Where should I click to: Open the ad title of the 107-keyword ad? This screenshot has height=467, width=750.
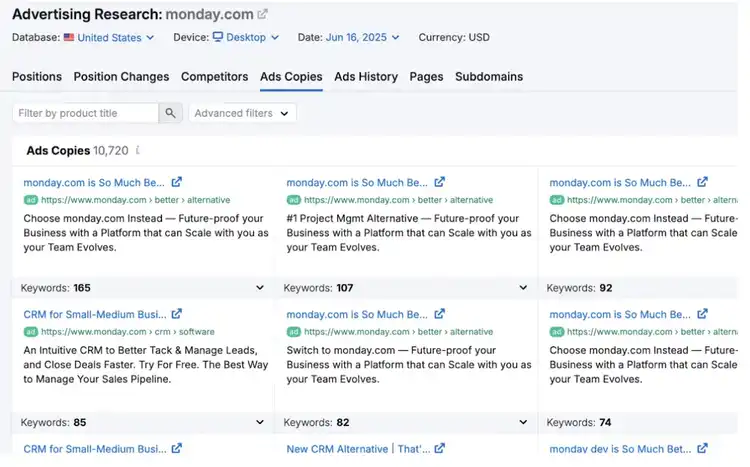357,183
